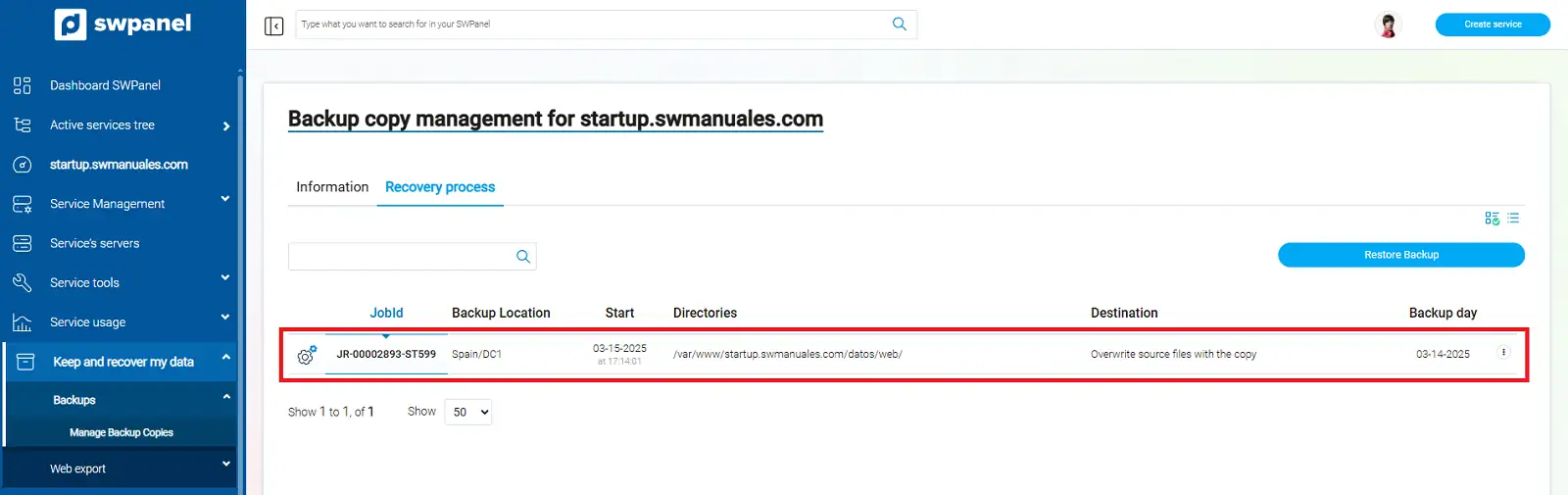The width and height of the screenshot is (1568, 495).
Task: Open the three-dot row options menu
Action: [x=1503, y=353]
